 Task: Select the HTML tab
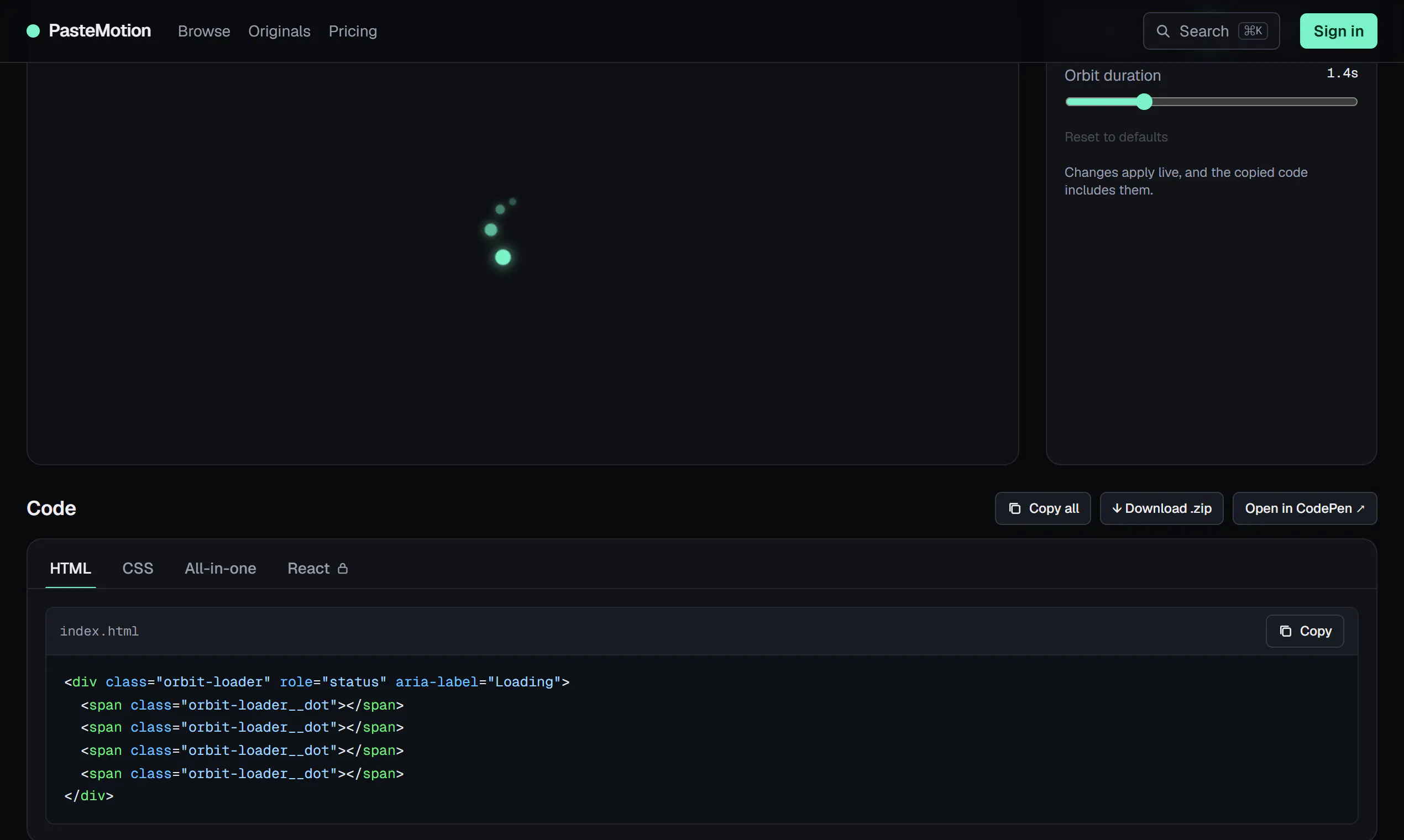click(70, 568)
